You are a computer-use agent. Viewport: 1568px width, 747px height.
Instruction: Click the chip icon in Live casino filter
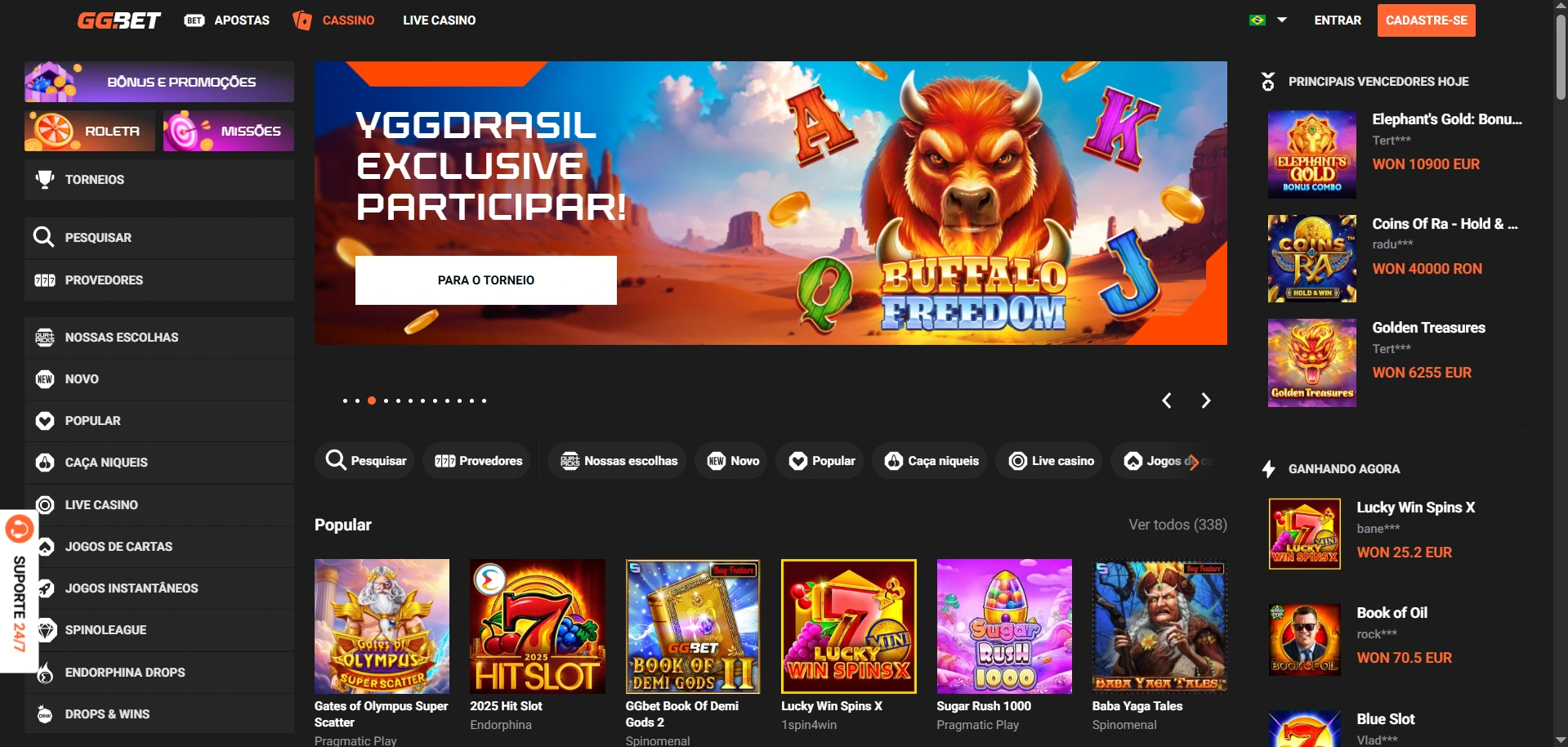1018,461
